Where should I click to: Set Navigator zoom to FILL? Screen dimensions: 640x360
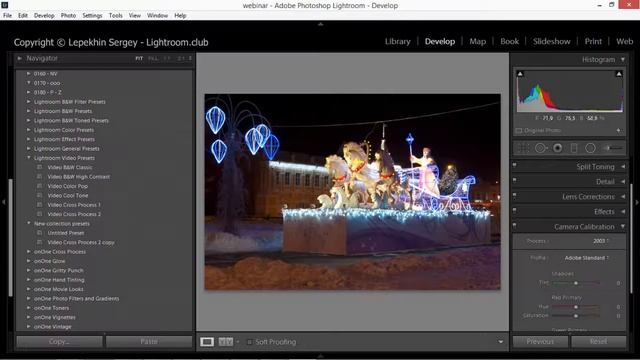(153, 58)
